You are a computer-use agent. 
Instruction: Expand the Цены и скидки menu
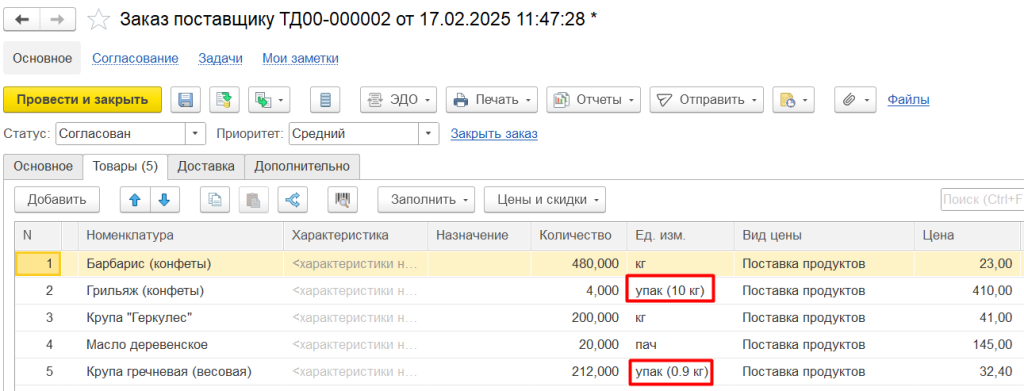[545, 200]
